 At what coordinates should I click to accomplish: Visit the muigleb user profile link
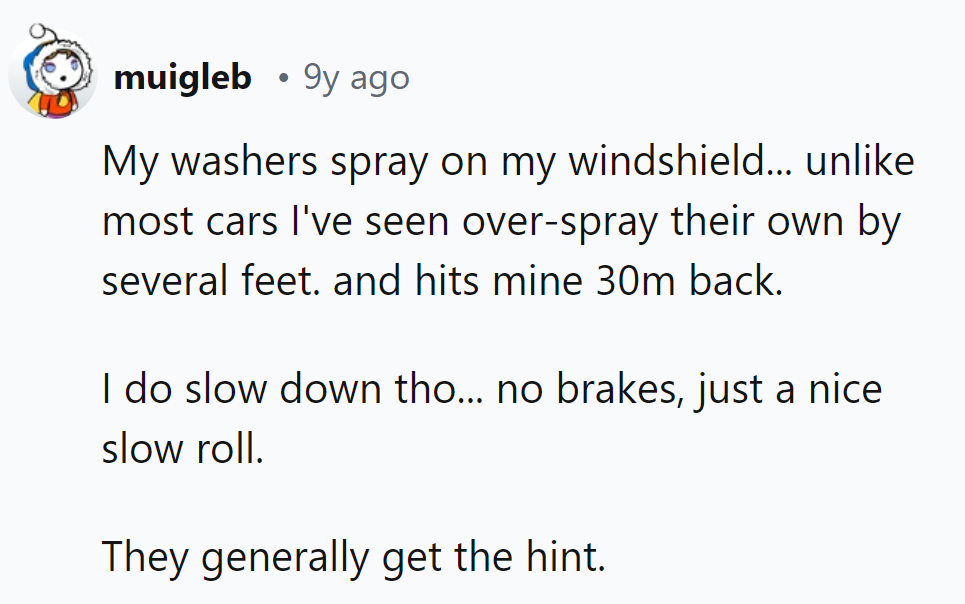(x=183, y=78)
